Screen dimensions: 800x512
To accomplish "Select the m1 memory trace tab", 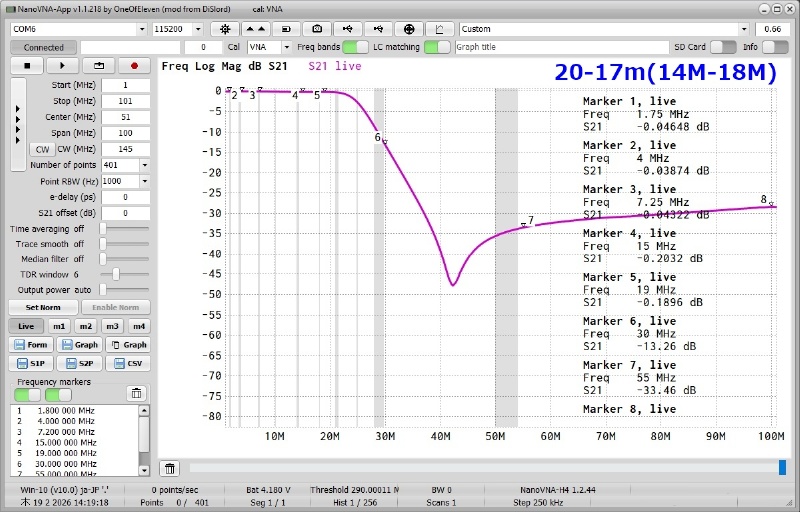I will tap(59, 326).
